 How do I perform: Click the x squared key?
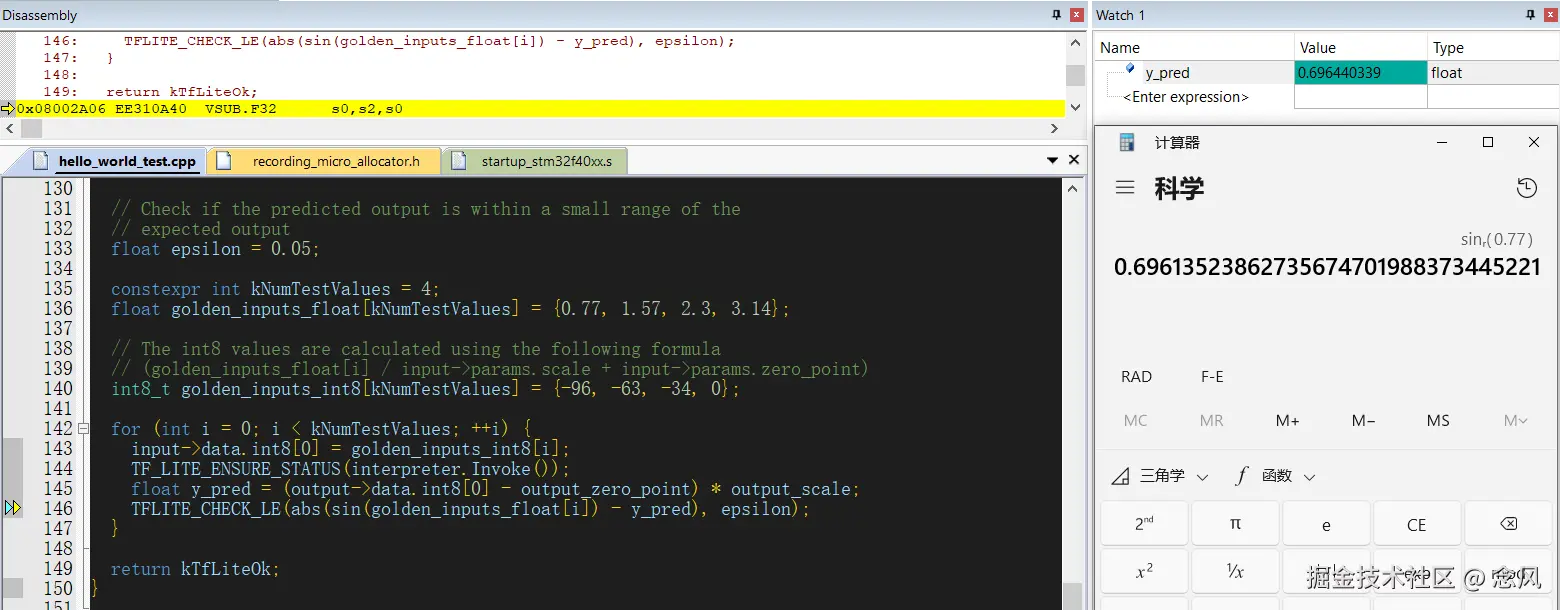1144,572
